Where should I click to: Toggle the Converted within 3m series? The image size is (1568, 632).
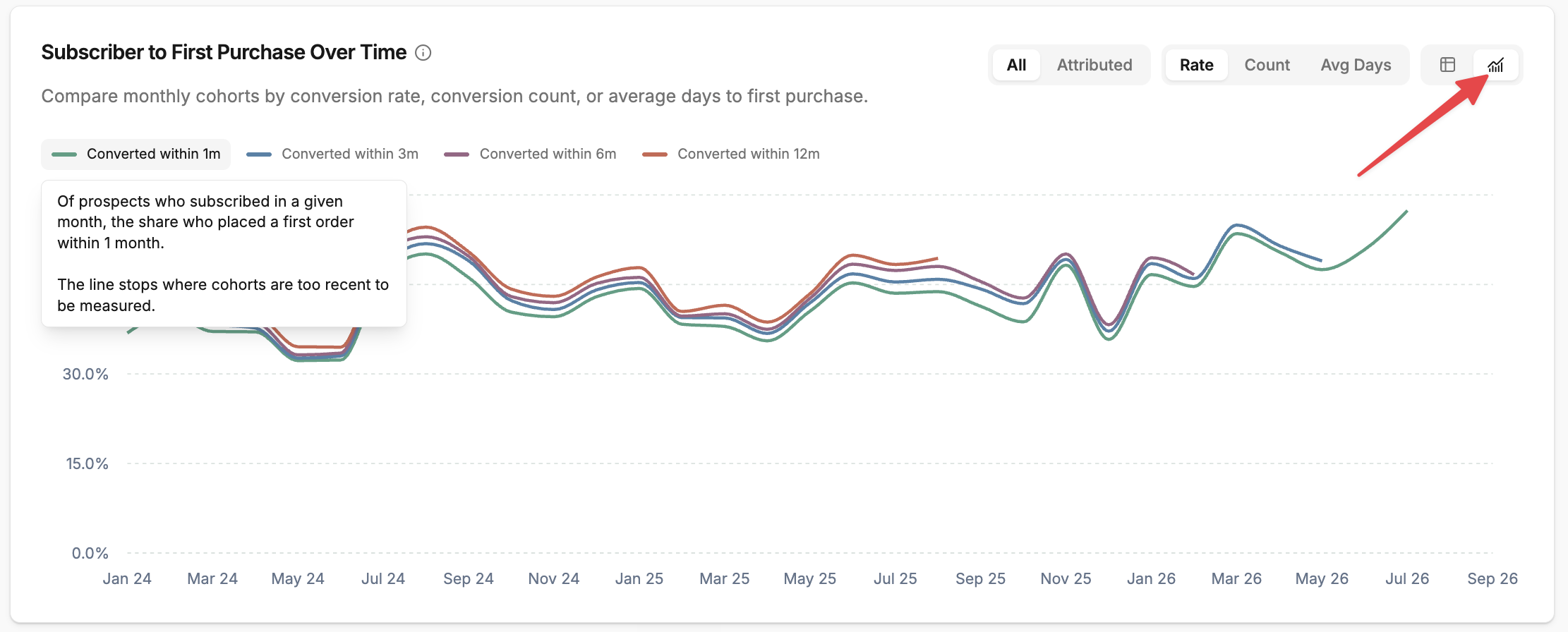[x=332, y=154]
